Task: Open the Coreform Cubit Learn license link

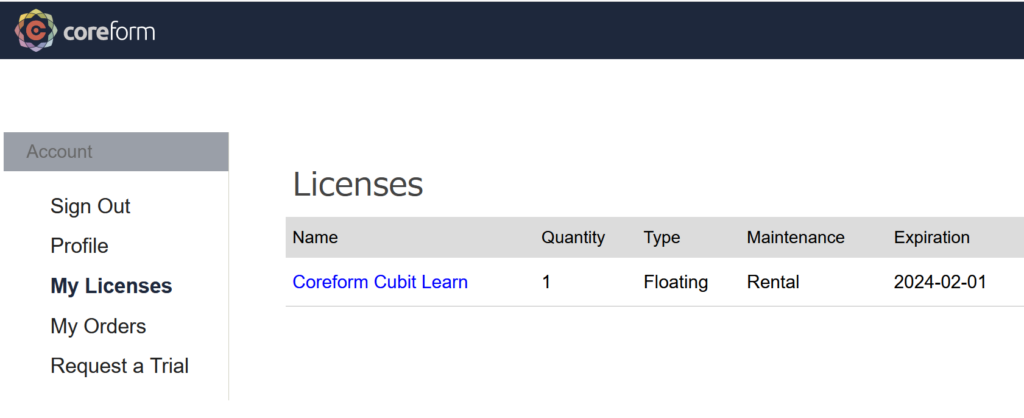Action: coord(380,282)
